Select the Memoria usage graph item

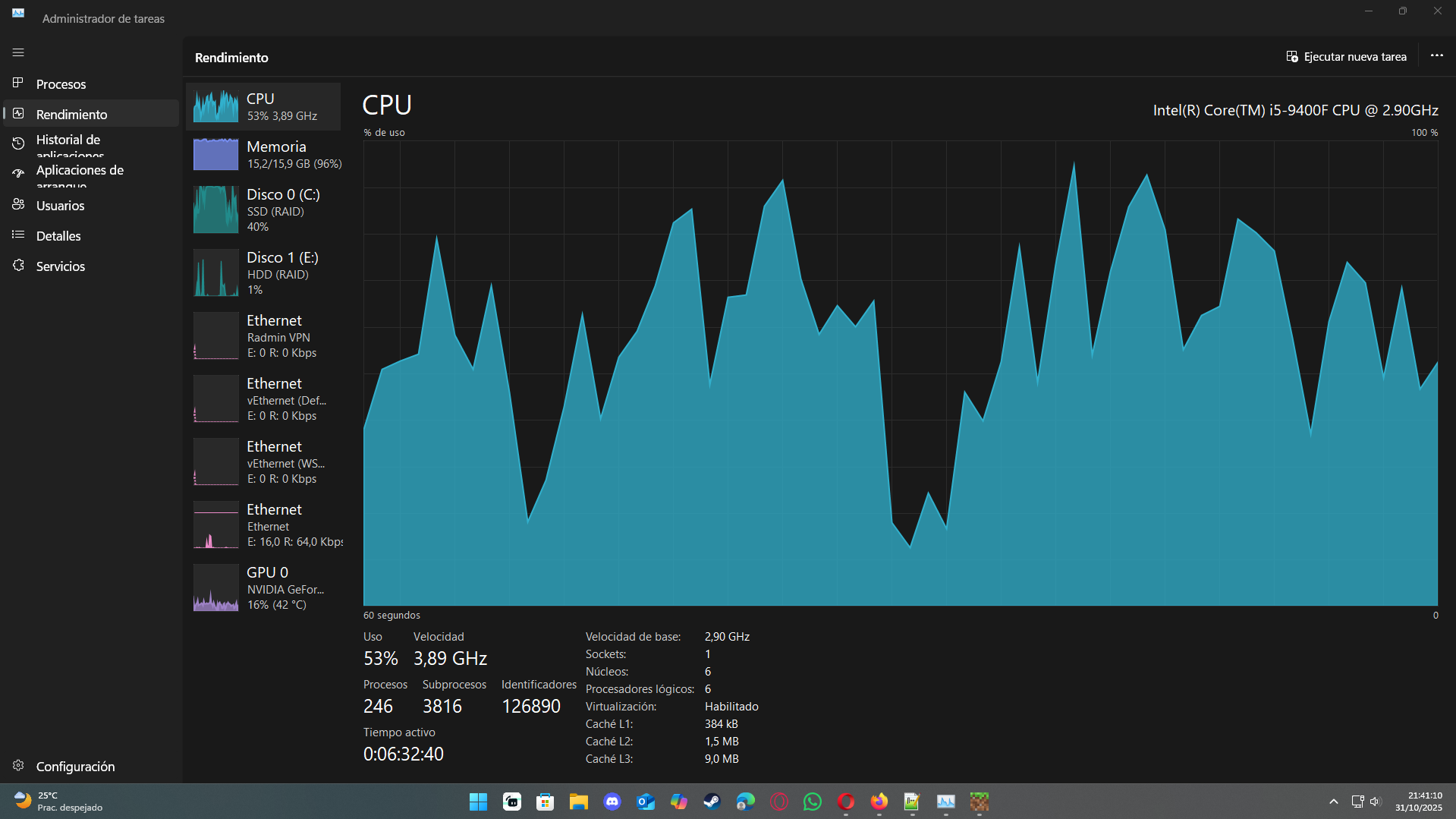263,154
